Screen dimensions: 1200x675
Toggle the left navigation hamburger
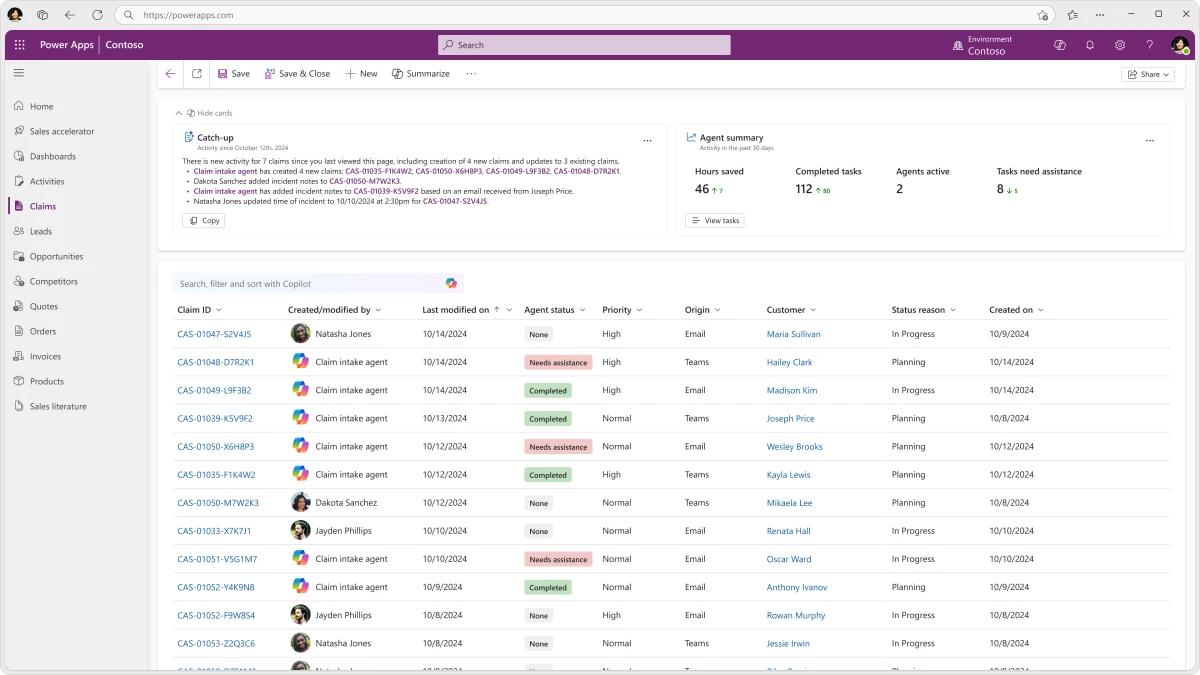click(x=18, y=72)
